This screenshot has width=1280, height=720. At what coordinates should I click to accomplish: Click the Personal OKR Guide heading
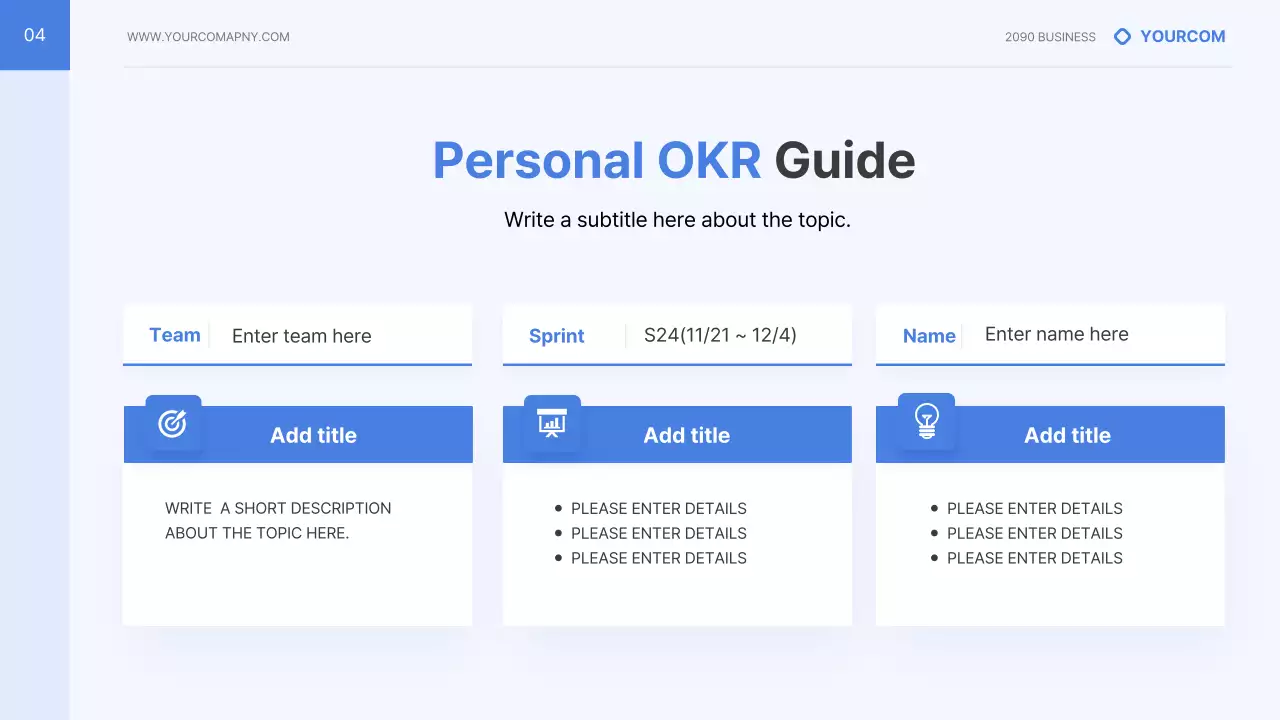coord(673,161)
